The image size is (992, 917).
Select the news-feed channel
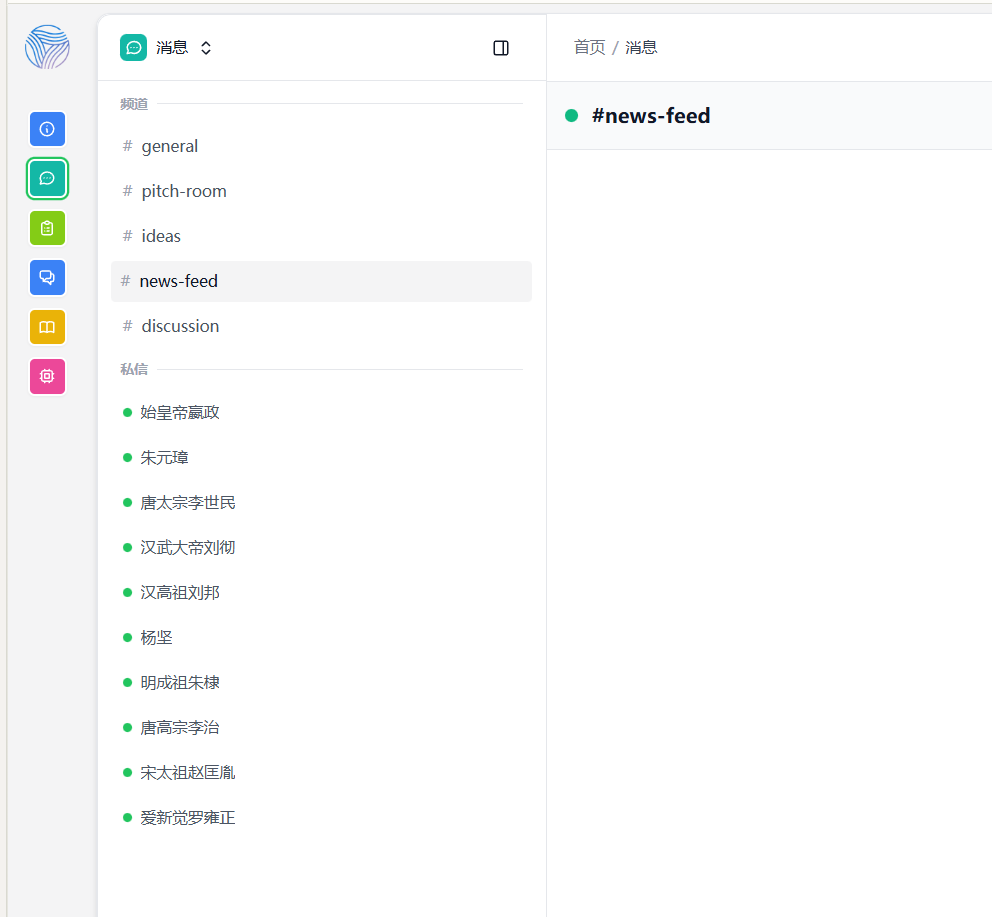tap(321, 281)
